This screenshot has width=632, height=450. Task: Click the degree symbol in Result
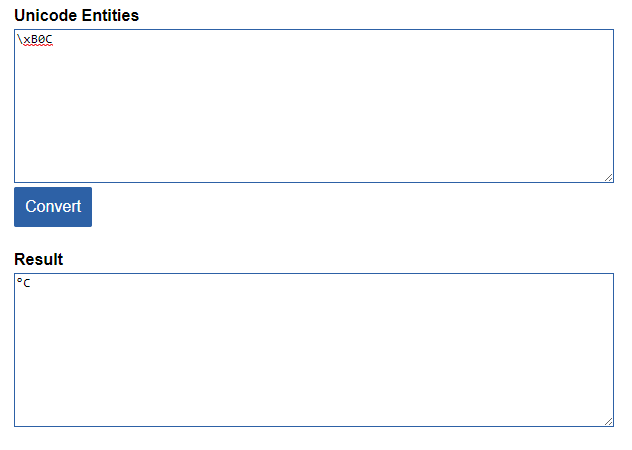coord(20,282)
